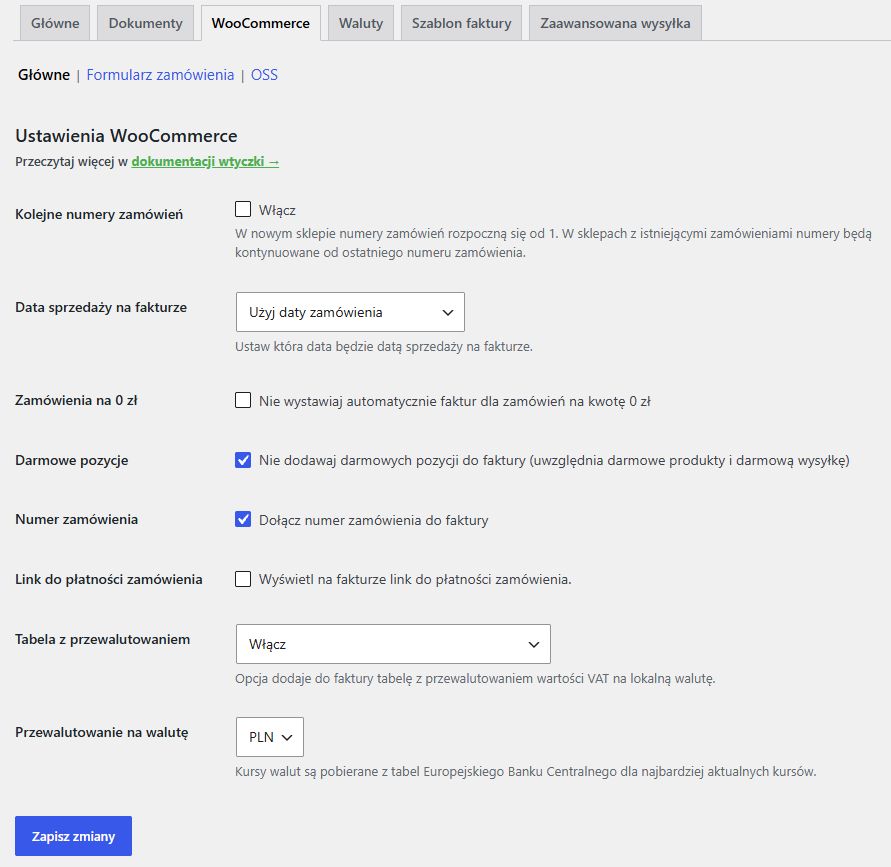Click 'Wyświetl na fakturze link' text

(415, 580)
